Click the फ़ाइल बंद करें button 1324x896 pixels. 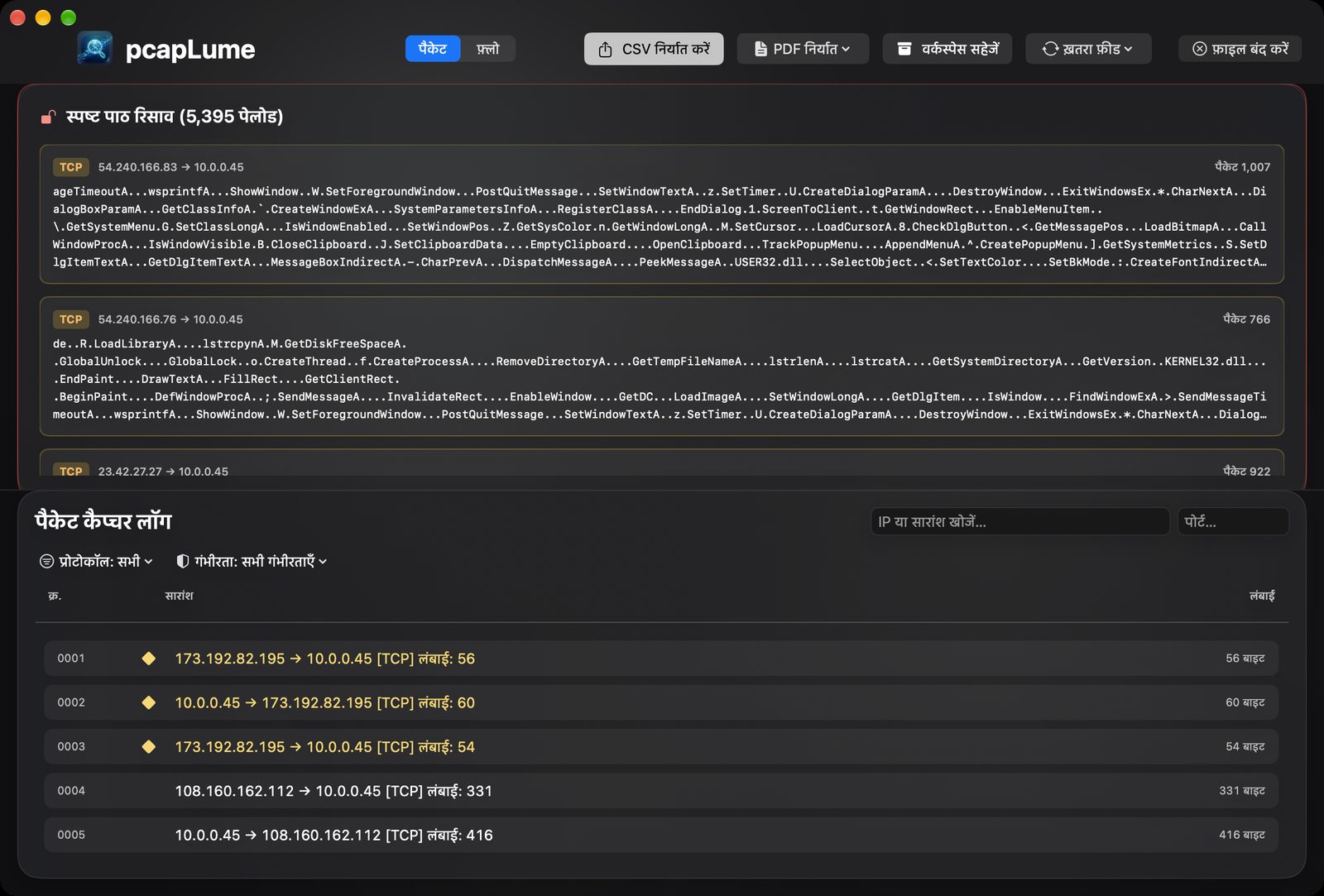click(1240, 49)
